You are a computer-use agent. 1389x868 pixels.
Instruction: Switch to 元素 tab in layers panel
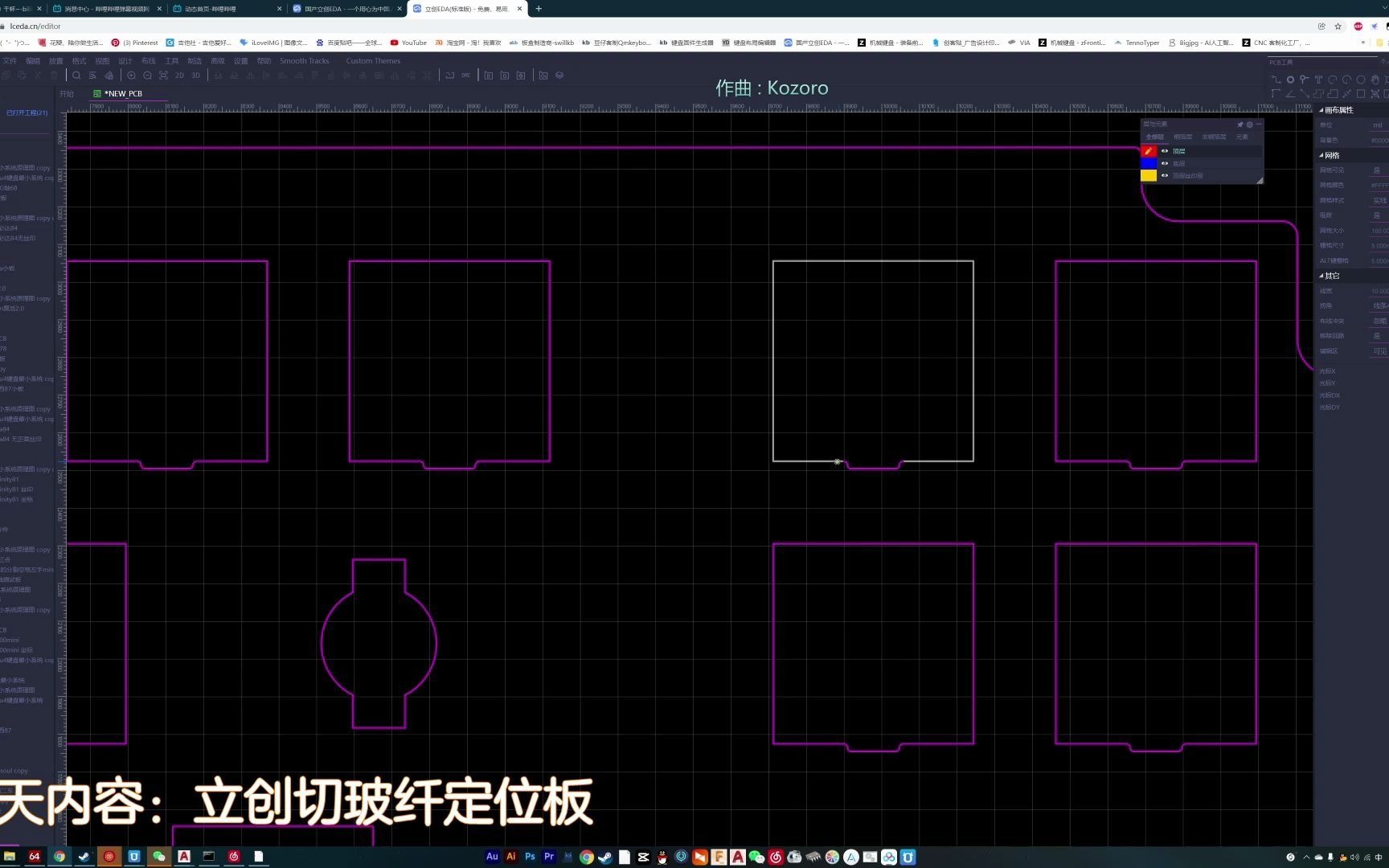(1242, 137)
